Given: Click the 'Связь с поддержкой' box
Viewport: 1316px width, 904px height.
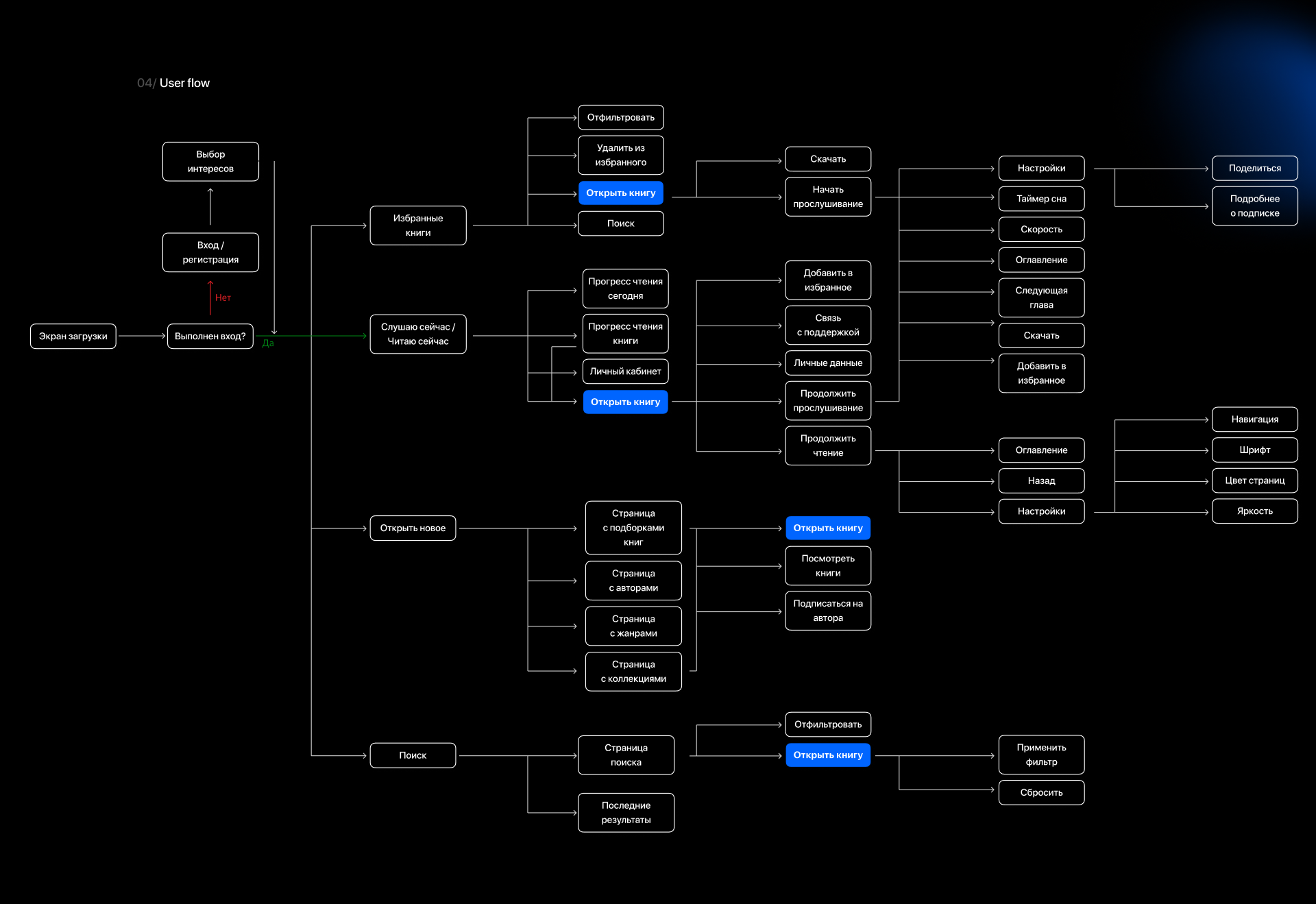Looking at the screenshot, I should 827,326.
